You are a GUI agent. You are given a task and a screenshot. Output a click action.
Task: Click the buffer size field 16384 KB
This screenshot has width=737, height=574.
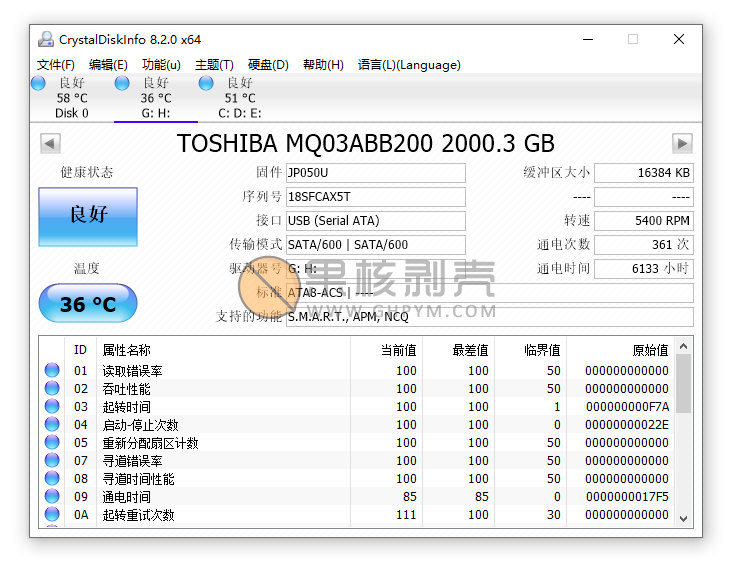pyautogui.click(x=643, y=173)
